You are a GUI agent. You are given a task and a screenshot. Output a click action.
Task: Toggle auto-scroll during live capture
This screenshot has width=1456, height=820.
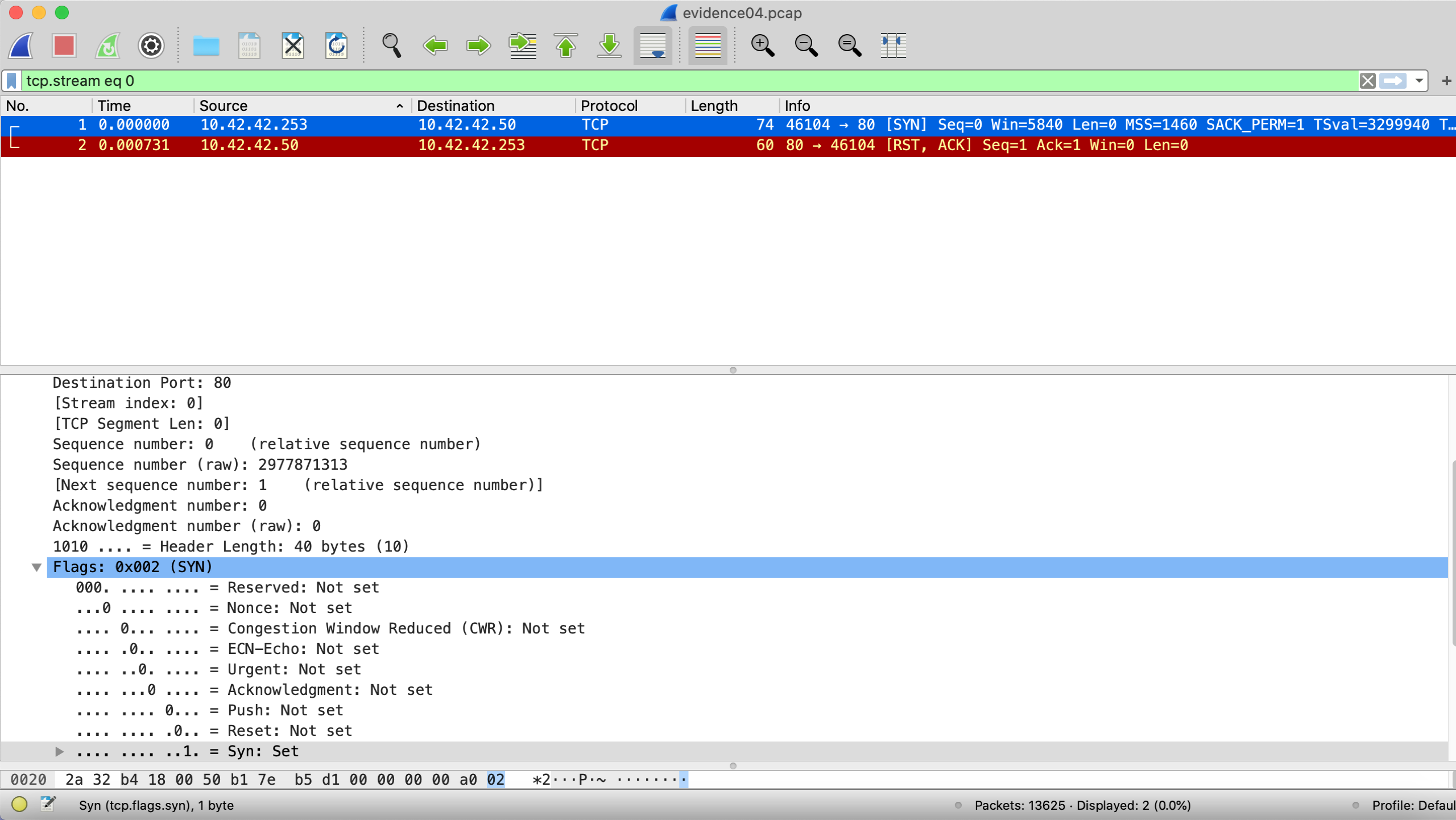(x=652, y=45)
